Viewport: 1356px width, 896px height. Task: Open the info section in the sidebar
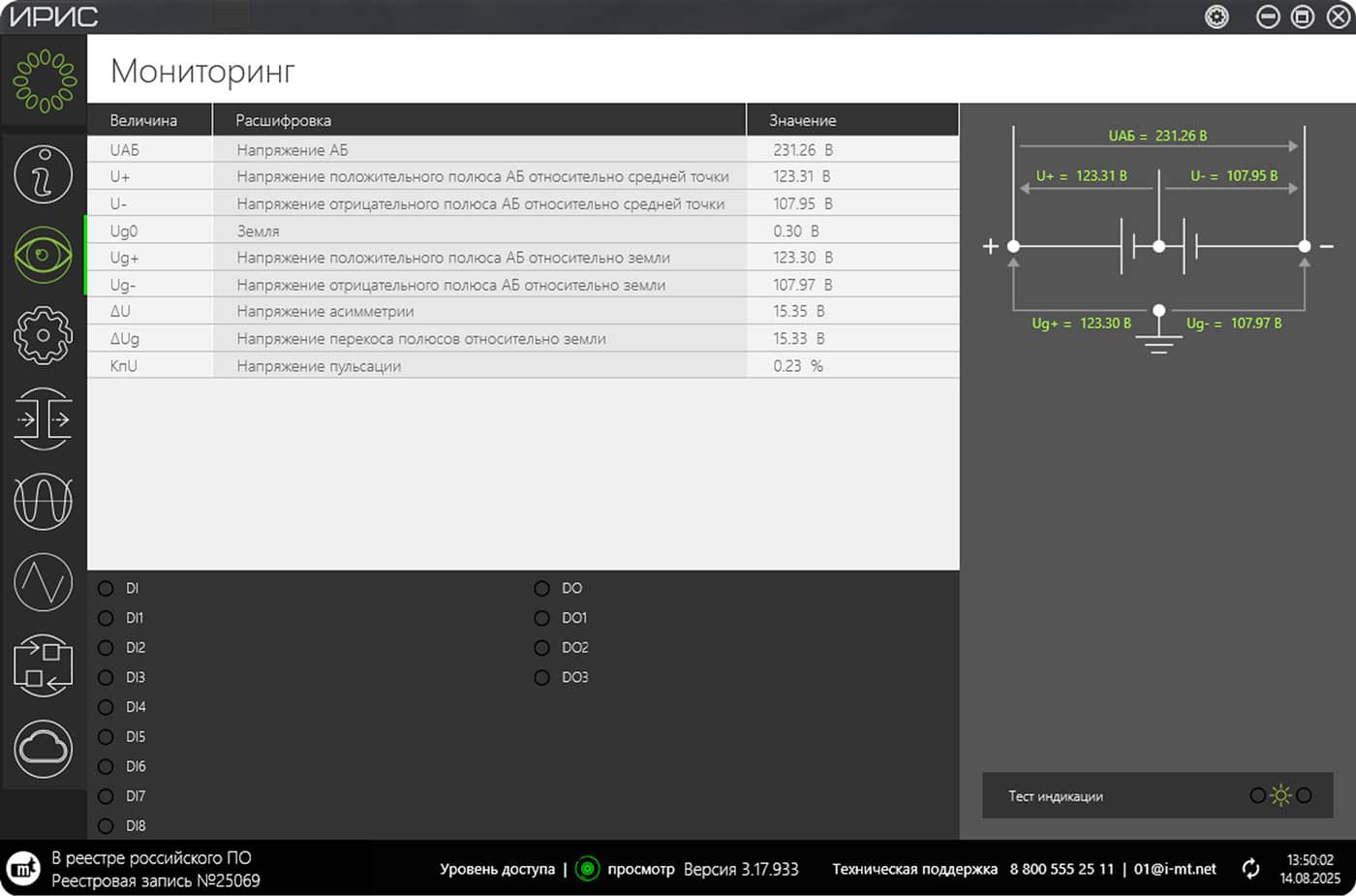point(43,174)
